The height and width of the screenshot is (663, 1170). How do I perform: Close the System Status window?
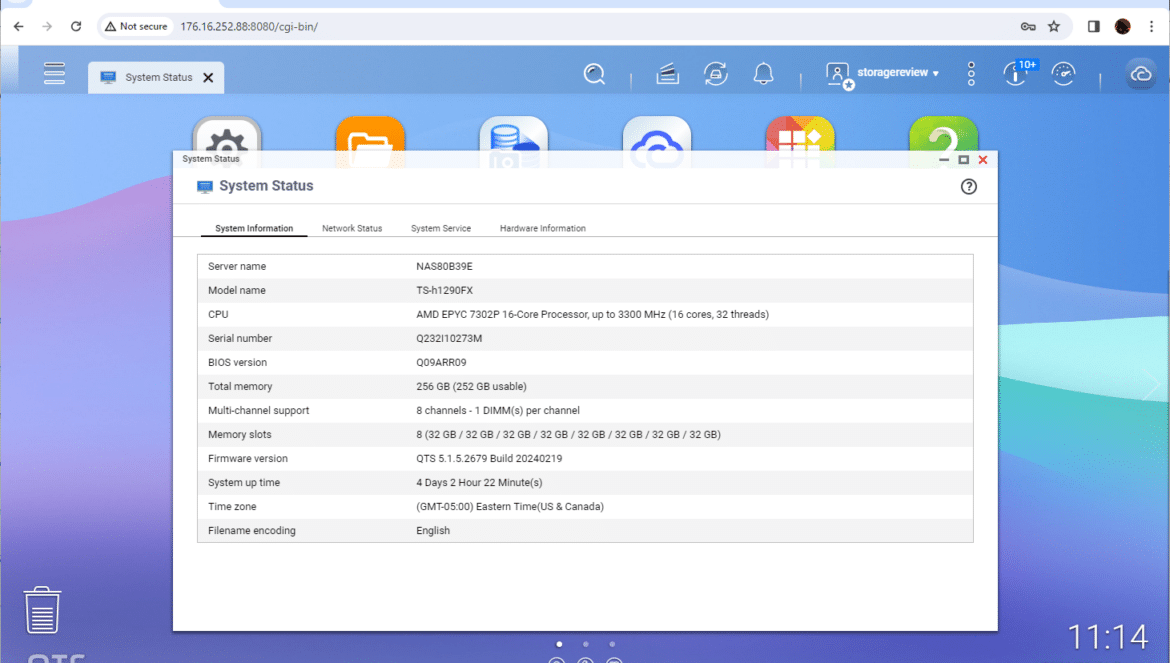pyautogui.click(x=983, y=160)
